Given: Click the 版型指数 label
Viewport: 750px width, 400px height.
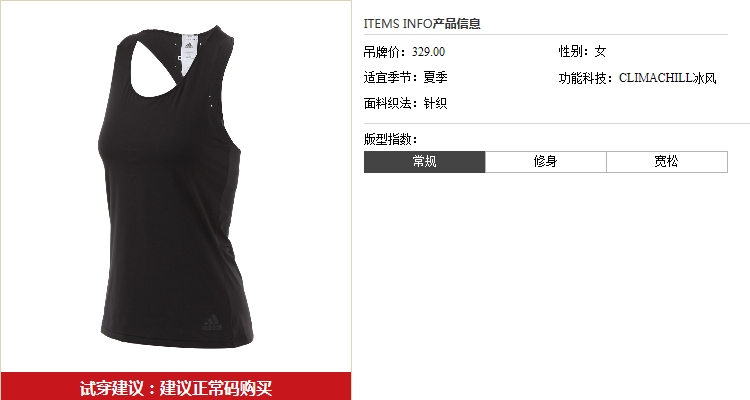Looking at the screenshot, I should tap(391, 139).
